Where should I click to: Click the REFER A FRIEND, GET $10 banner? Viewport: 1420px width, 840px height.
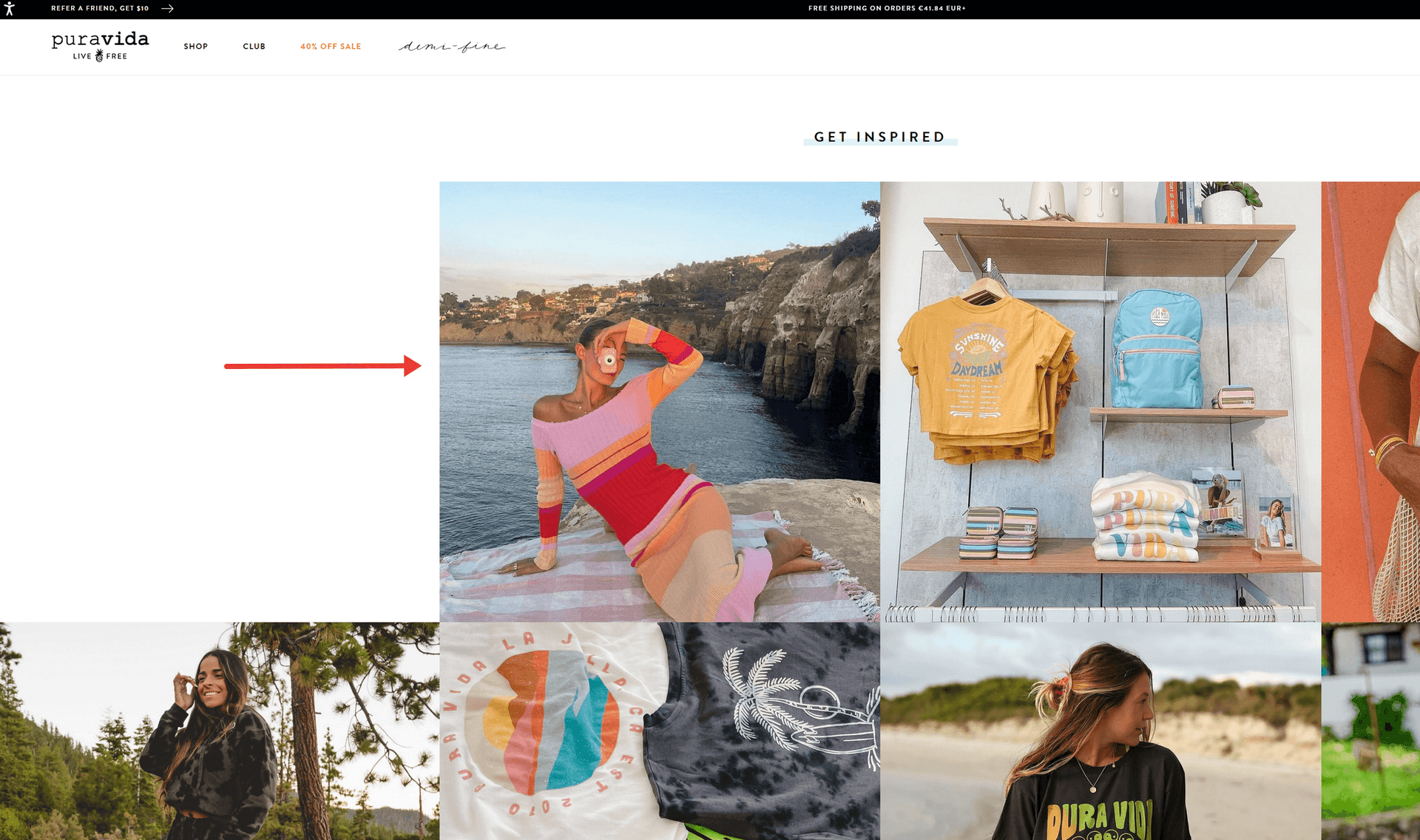click(x=98, y=9)
